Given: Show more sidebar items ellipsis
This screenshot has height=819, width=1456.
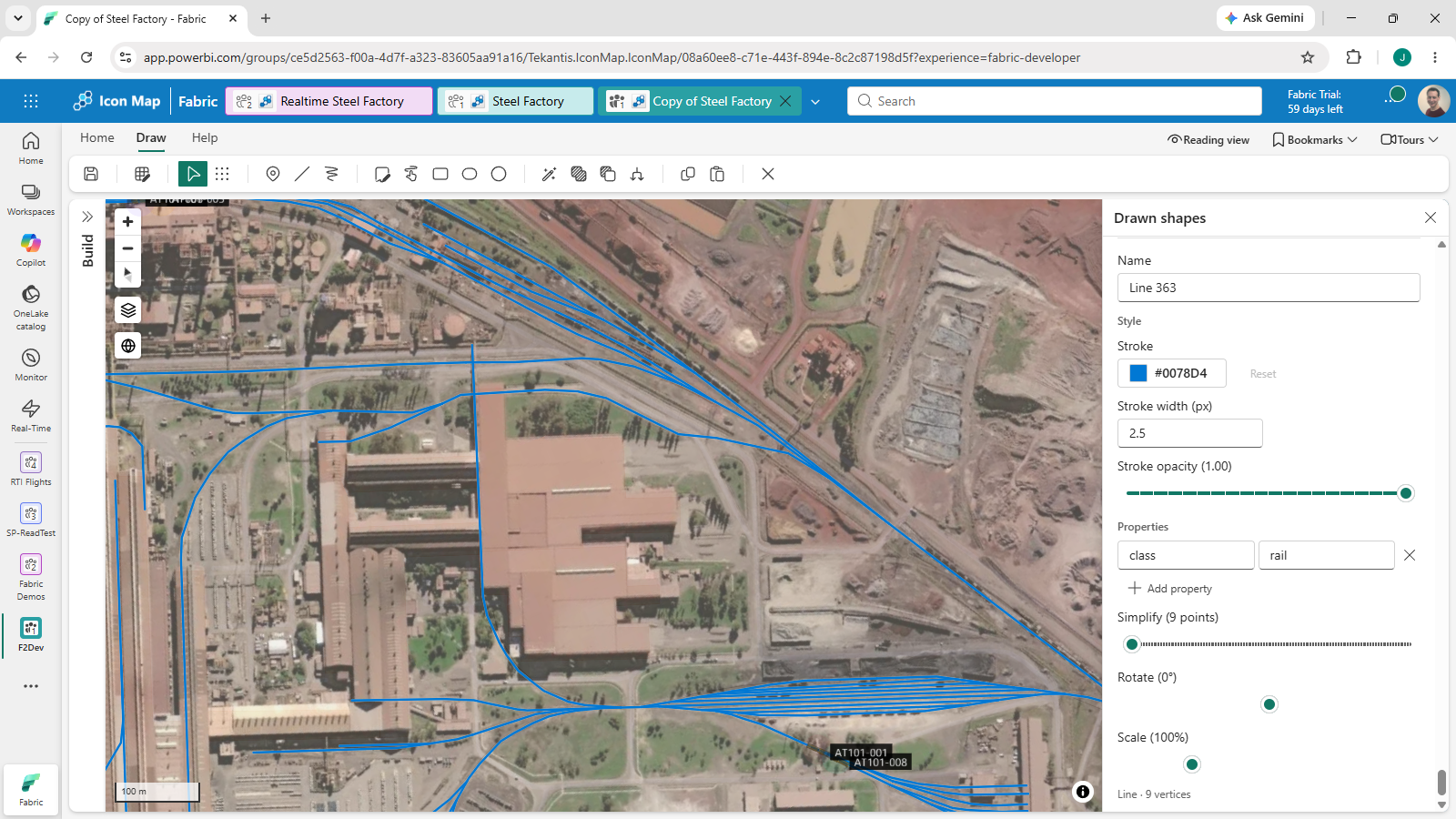Looking at the screenshot, I should [31, 686].
